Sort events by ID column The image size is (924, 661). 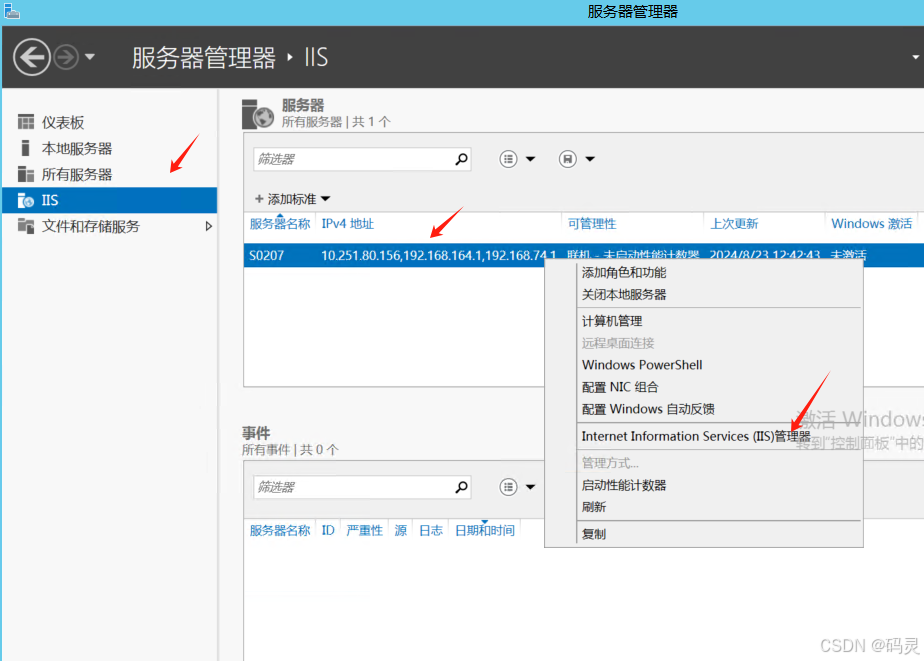pos(328,531)
